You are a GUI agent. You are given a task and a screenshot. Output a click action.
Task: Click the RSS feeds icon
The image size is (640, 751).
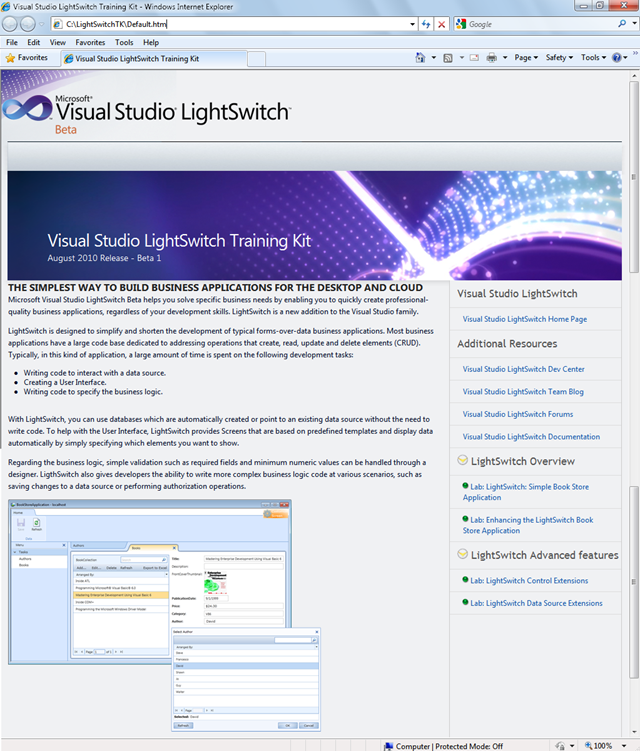(448, 58)
